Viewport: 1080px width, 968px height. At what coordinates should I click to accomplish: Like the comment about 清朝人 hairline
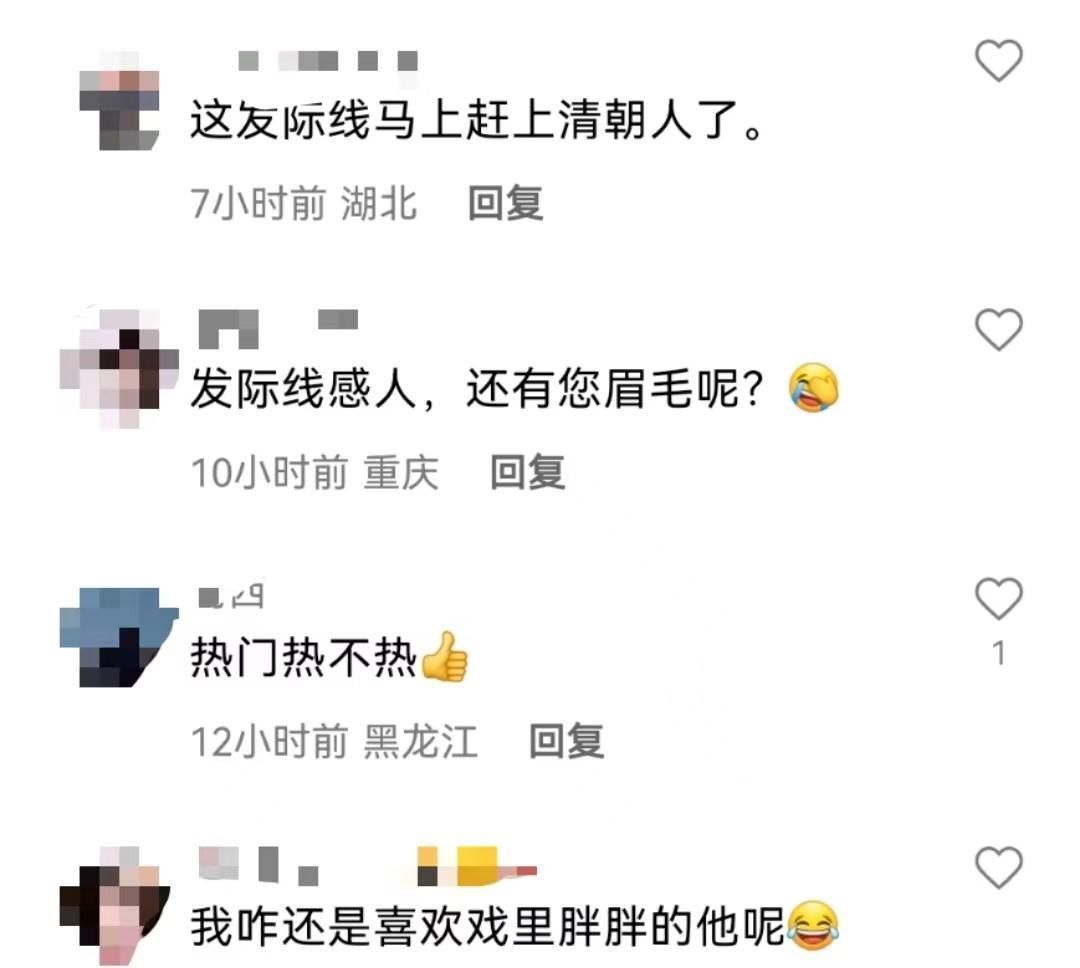click(x=999, y=61)
